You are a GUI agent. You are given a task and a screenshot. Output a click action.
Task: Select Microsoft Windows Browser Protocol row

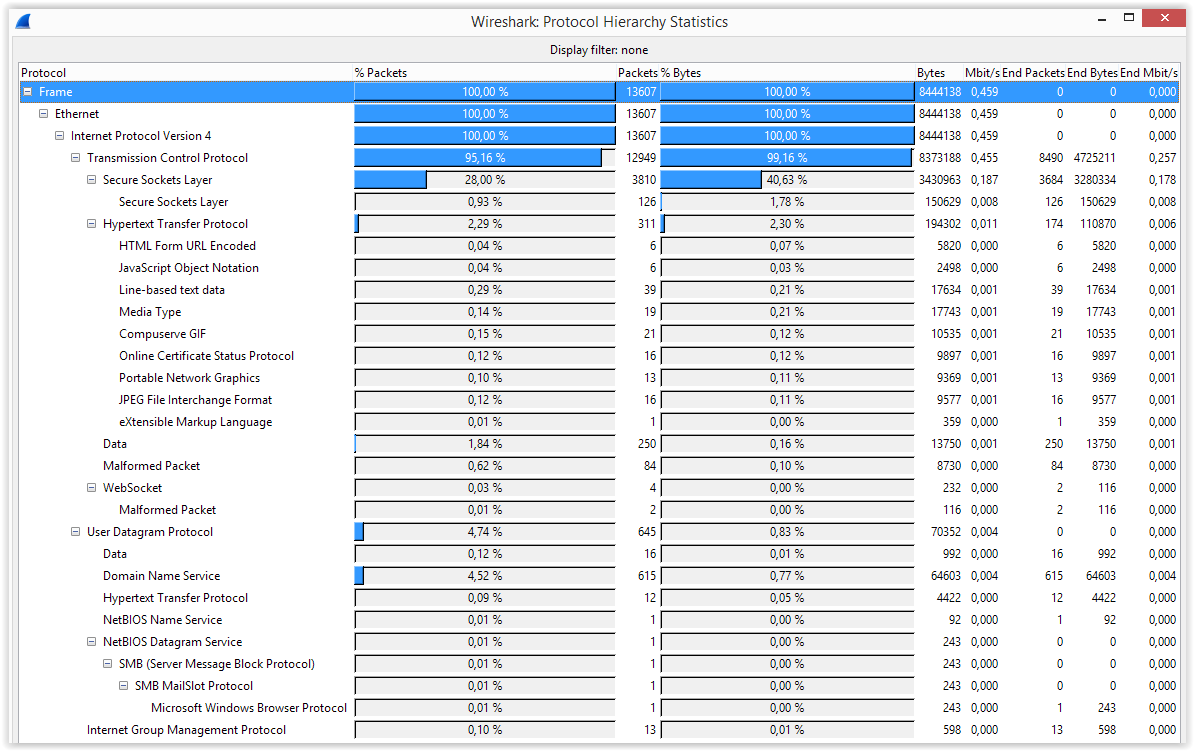click(599, 708)
